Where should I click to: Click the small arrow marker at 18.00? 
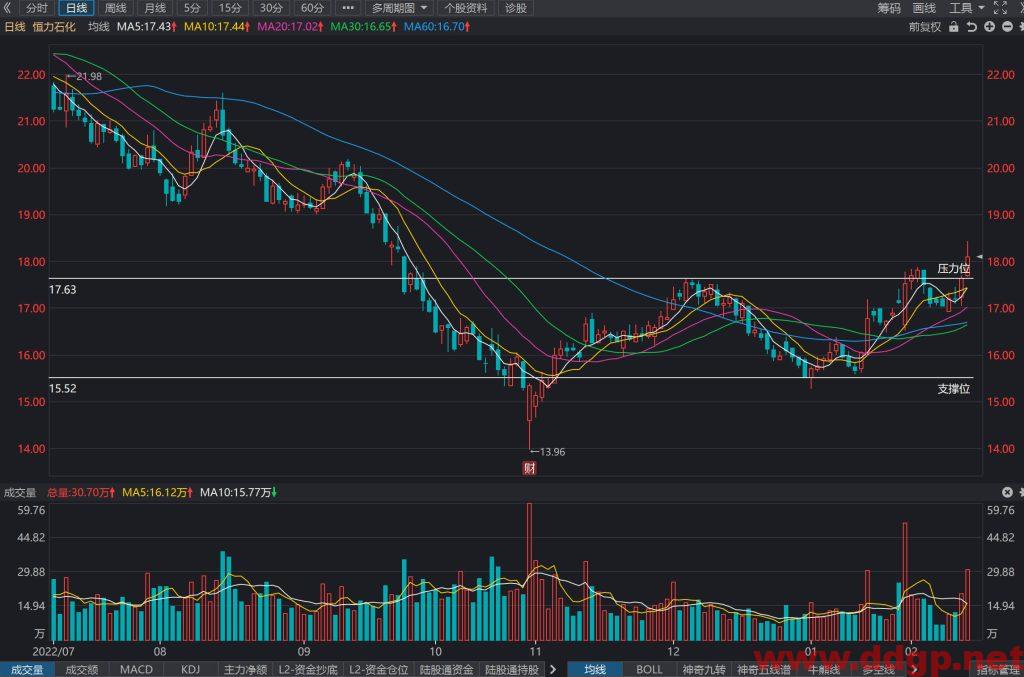(x=979, y=257)
